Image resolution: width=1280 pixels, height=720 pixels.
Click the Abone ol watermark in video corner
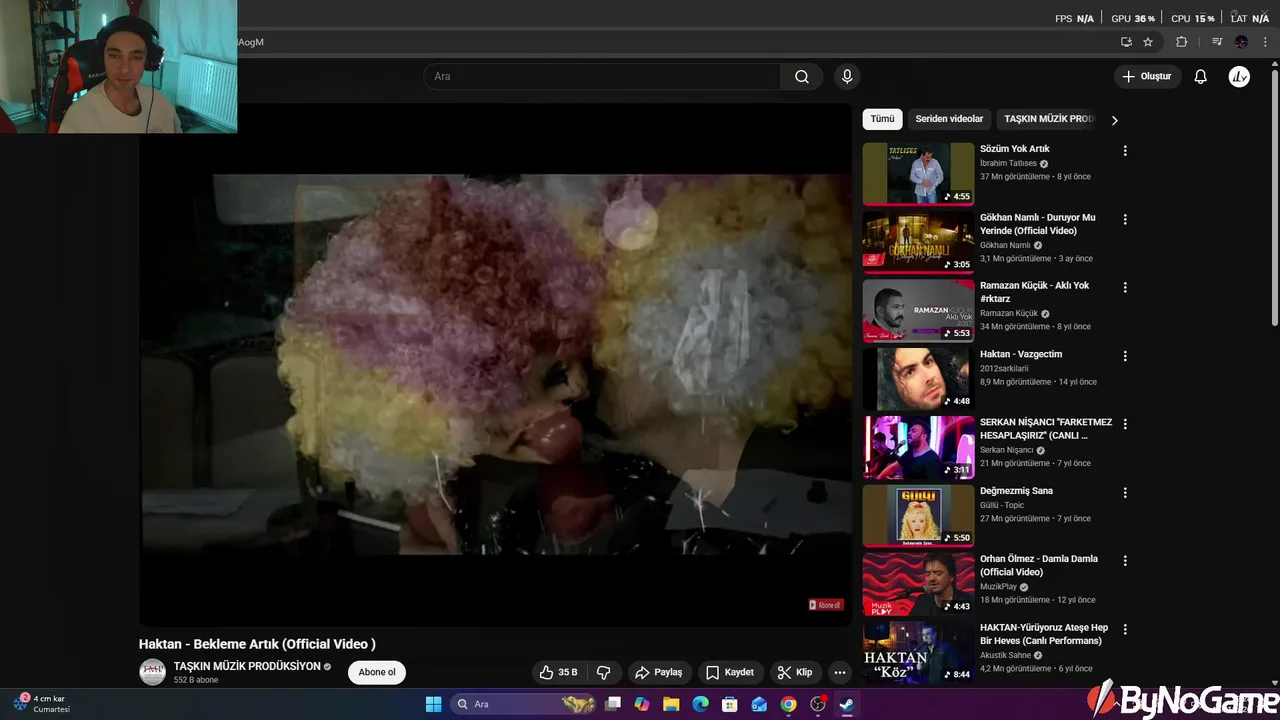(x=826, y=605)
